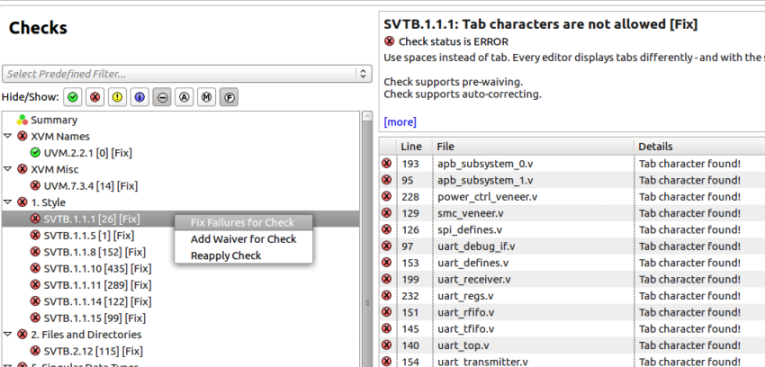
Task: Select check SVTB.2.12 [115] [Fix]
Action: (x=93, y=351)
